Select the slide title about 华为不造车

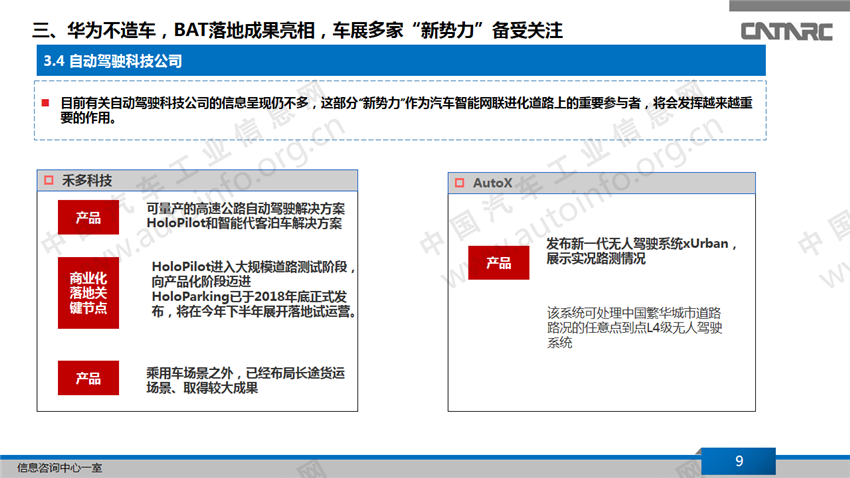[x=298, y=30]
